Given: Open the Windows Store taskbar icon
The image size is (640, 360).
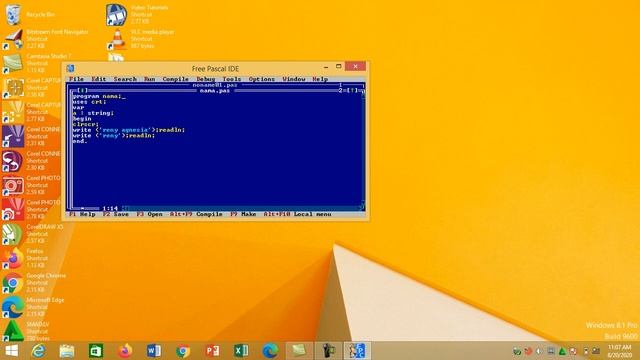Looking at the screenshot, I should click(x=96, y=351).
